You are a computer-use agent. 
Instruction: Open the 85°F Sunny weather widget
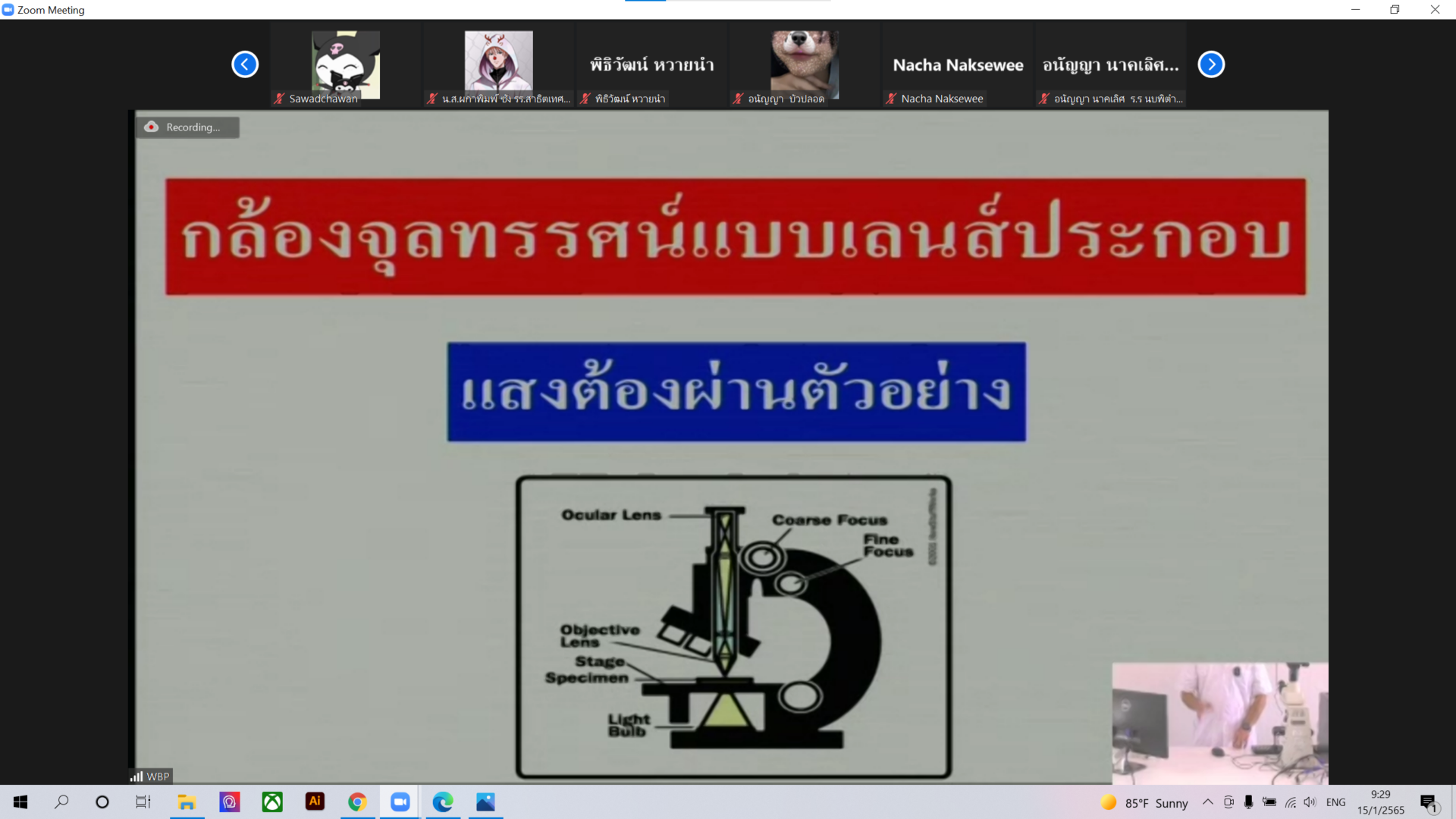click(1145, 802)
